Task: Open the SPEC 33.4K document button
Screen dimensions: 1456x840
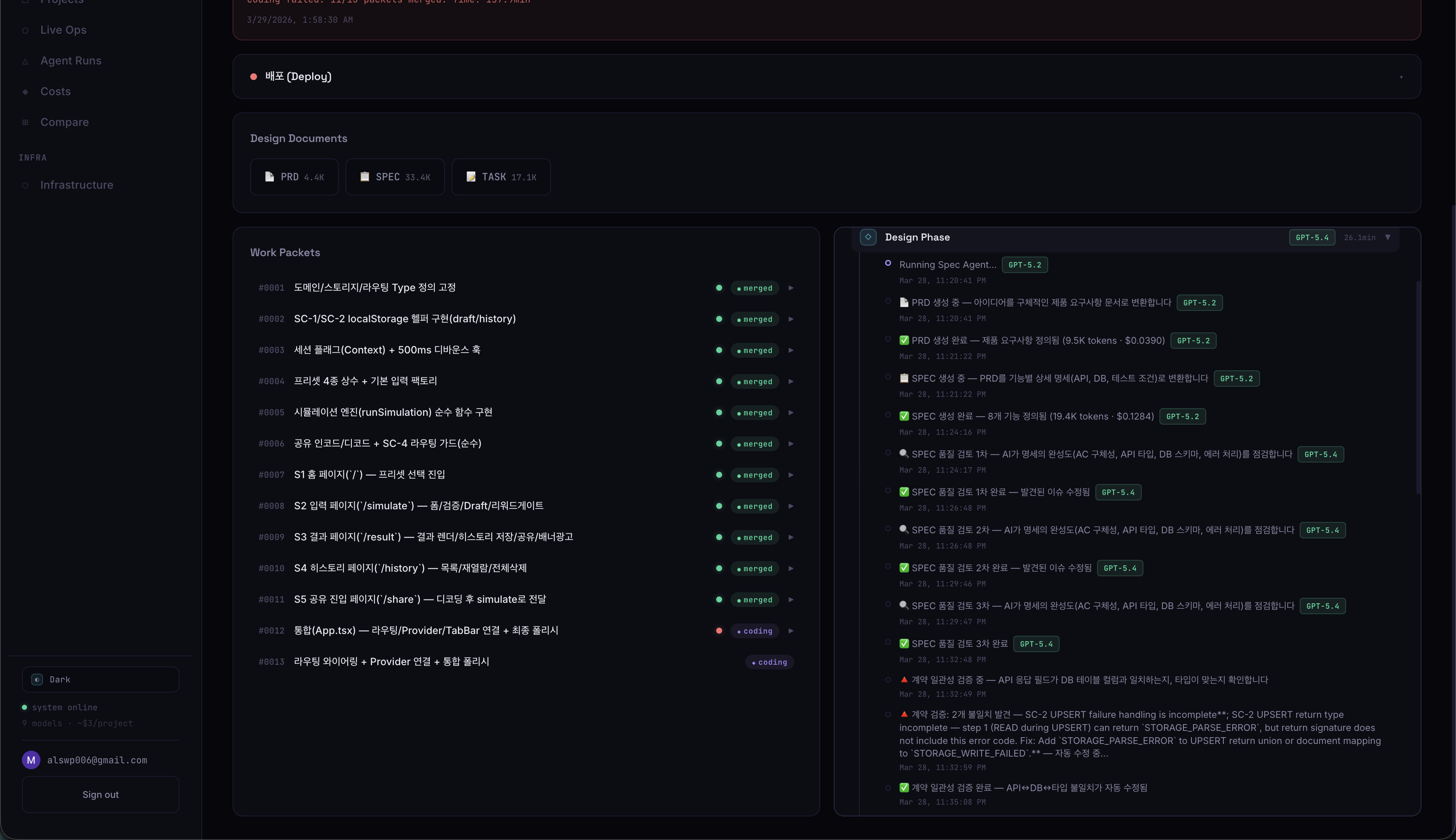Action: [395, 177]
